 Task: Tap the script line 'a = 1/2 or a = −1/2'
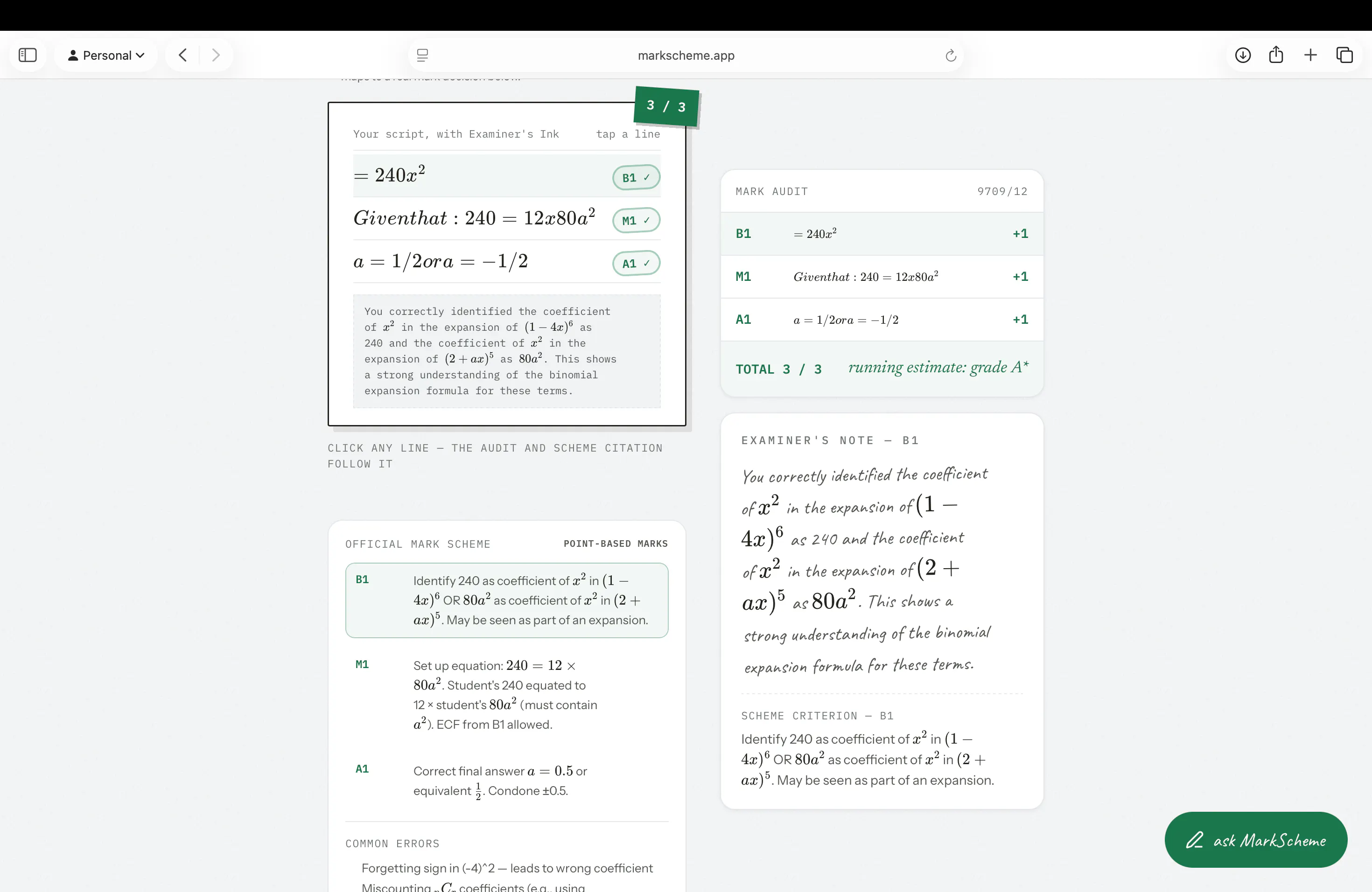(x=506, y=262)
